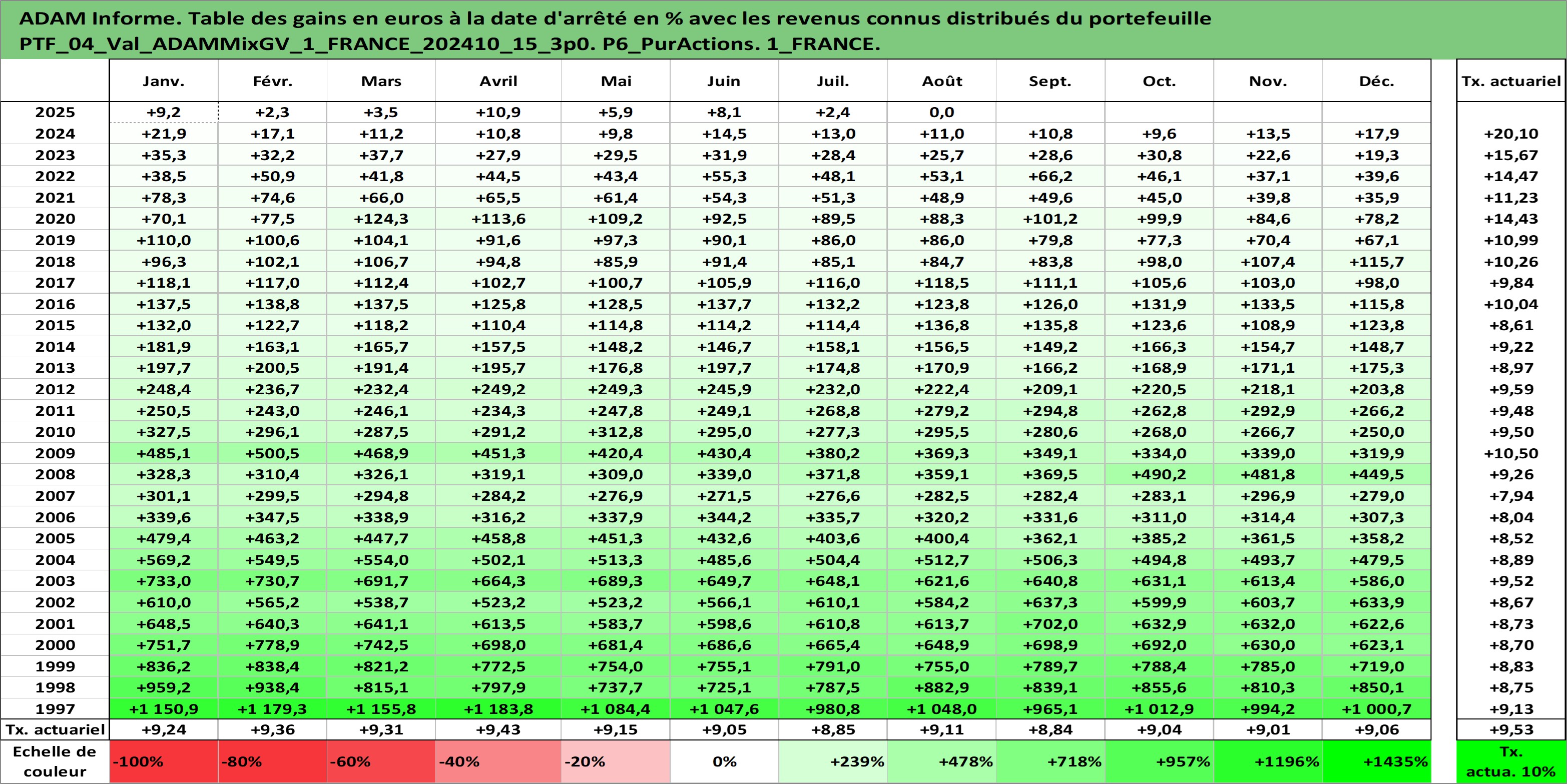Click the Juin column header
The image size is (1567, 784).
[x=724, y=81]
